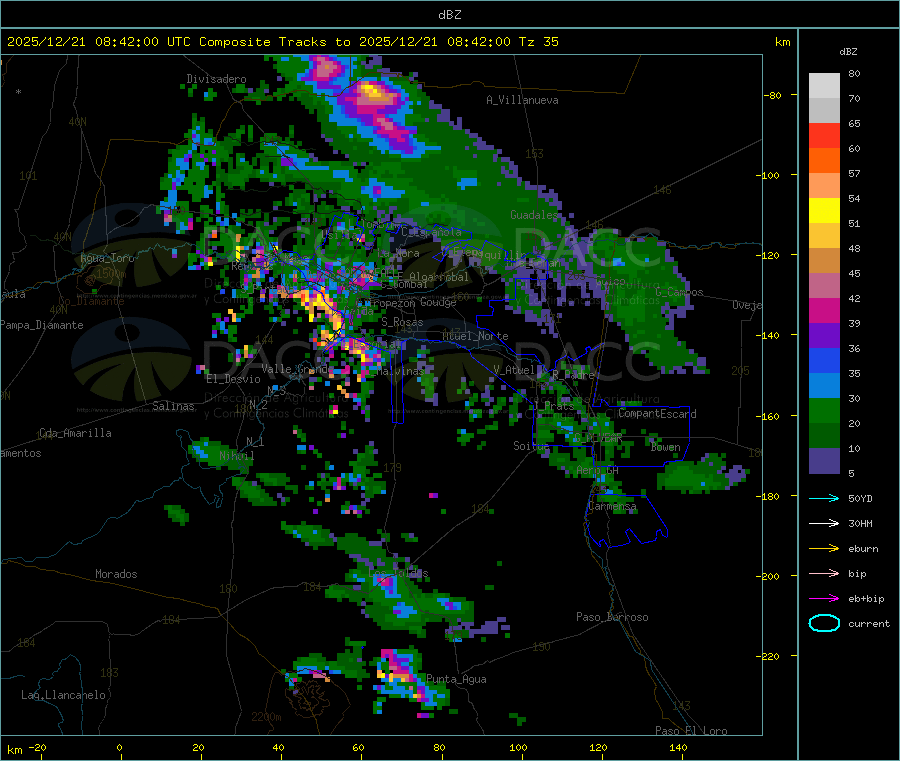Click the bip pink arrow legend icon
900x761 pixels.
(824, 573)
